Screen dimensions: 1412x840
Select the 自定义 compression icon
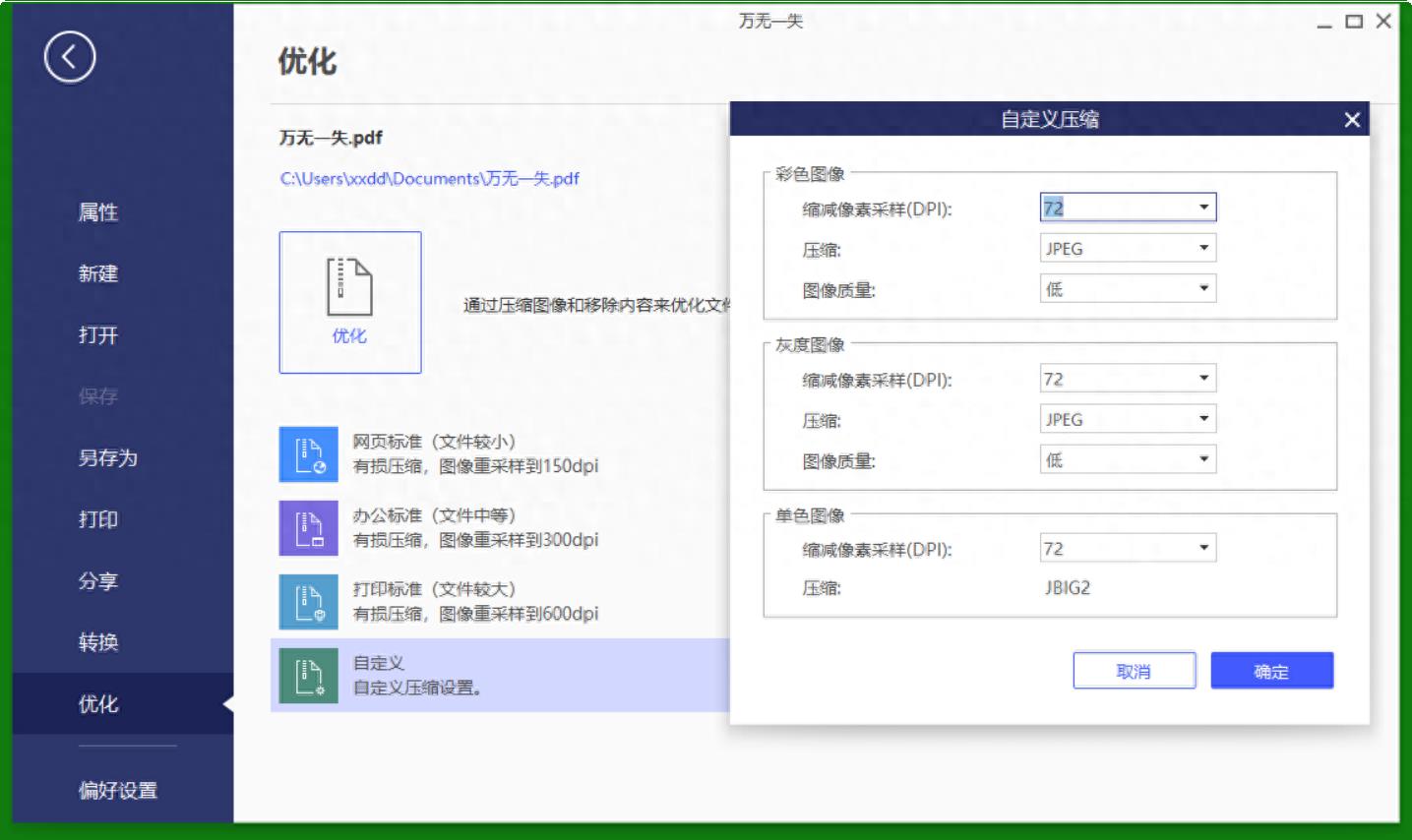click(x=309, y=676)
